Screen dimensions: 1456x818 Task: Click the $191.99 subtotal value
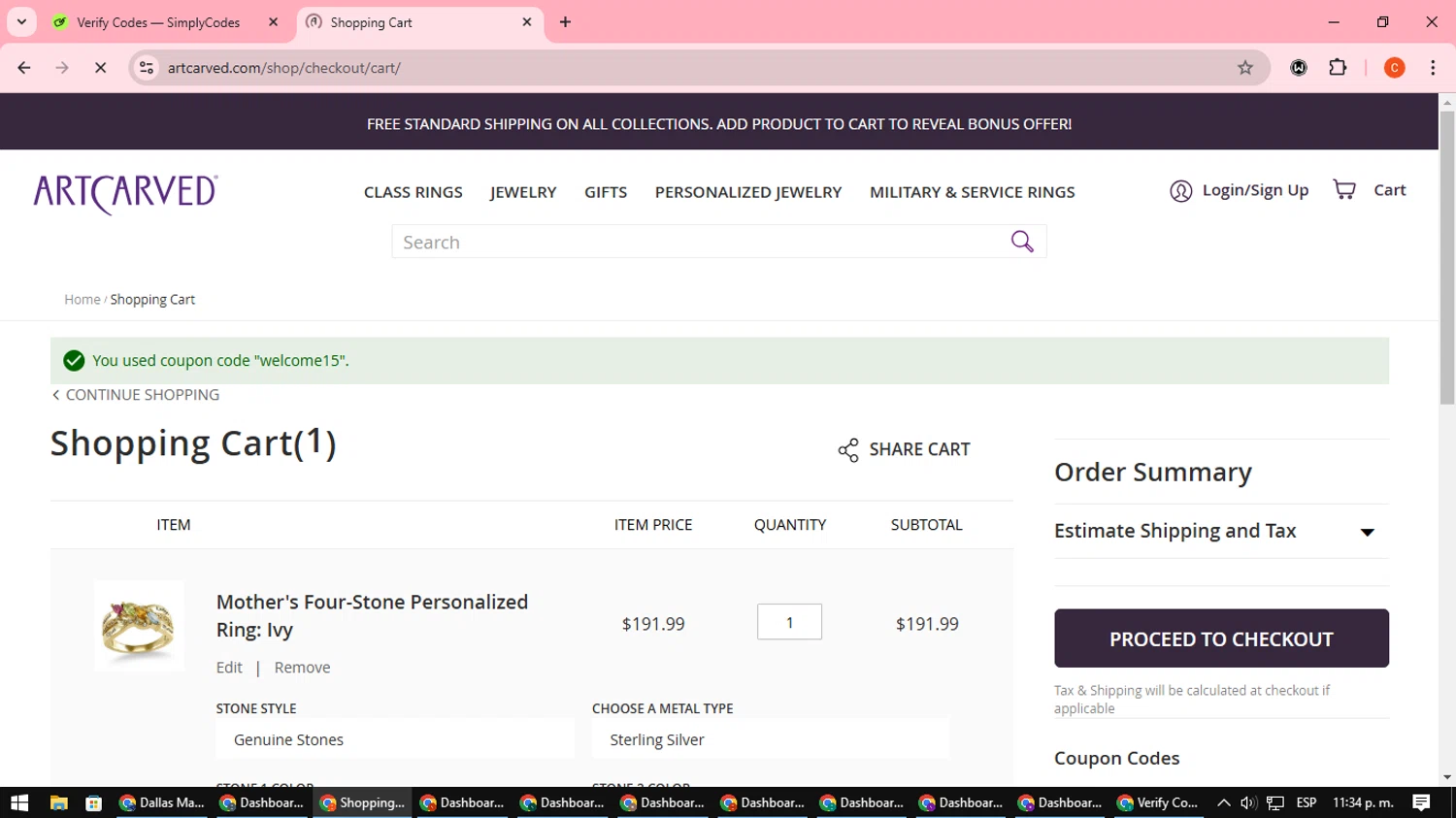tap(927, 624)
